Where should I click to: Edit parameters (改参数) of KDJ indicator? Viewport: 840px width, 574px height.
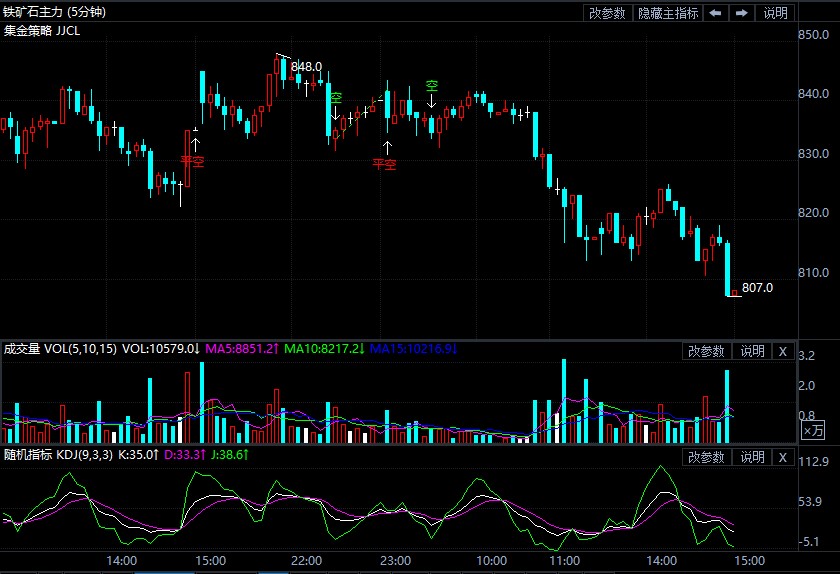(x=706, y=457)
